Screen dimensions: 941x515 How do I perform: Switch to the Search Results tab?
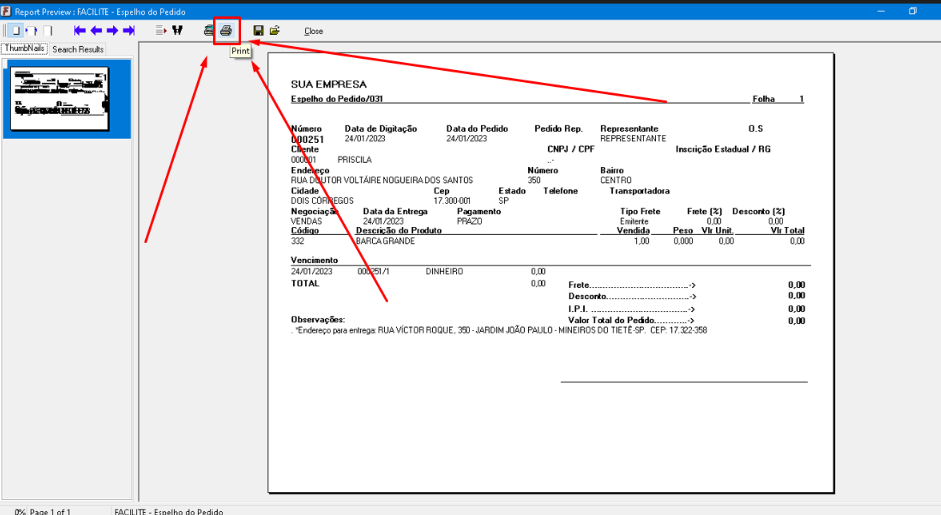tap(78, 49)
